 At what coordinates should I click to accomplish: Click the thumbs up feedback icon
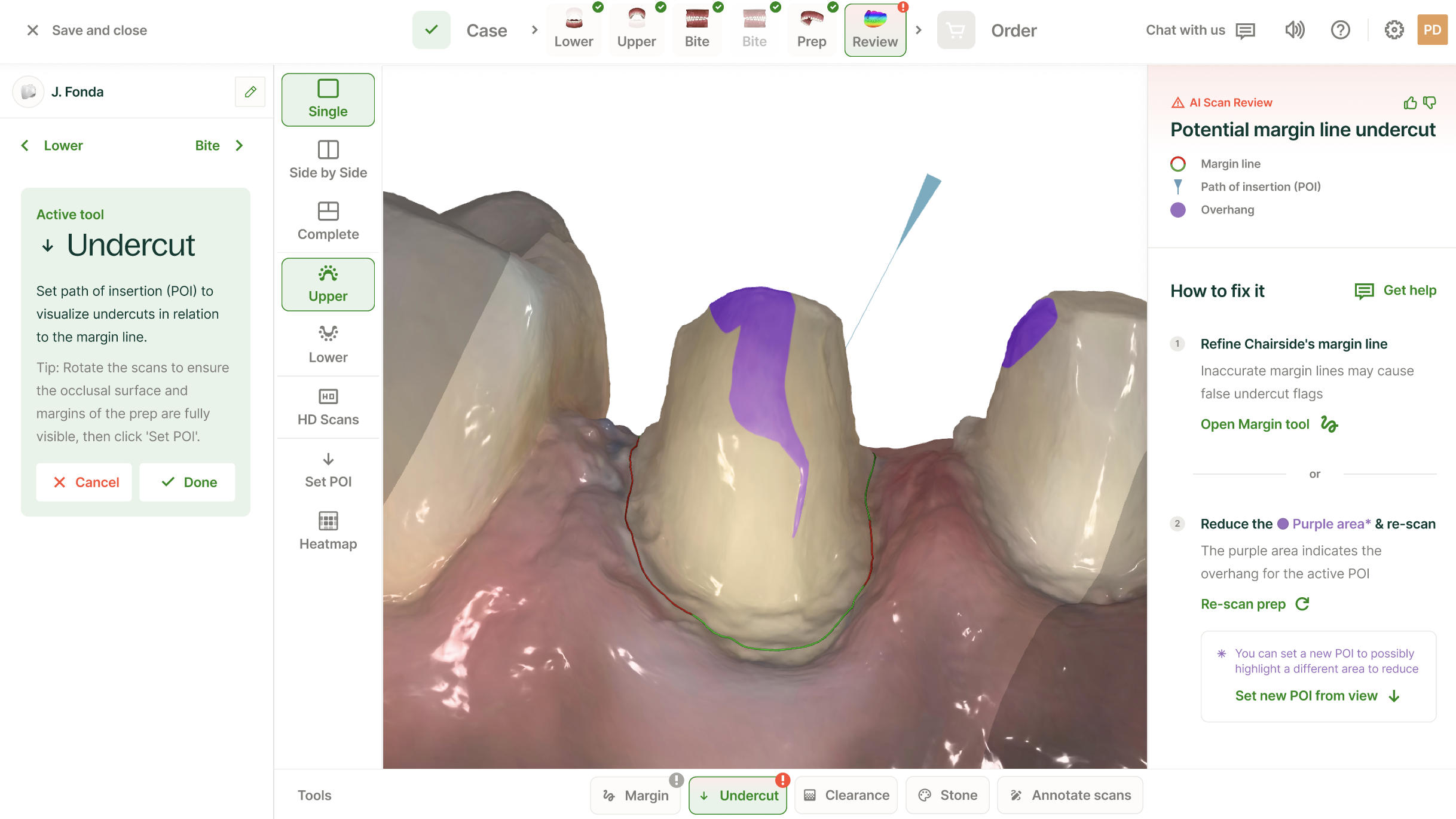1410,103
